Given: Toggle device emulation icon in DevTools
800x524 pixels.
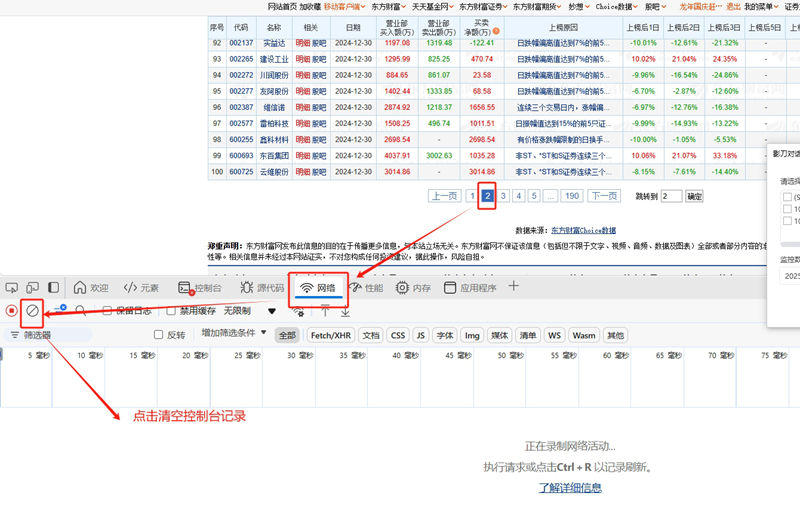Looking at the screenshot, I should tap(33, 288).
